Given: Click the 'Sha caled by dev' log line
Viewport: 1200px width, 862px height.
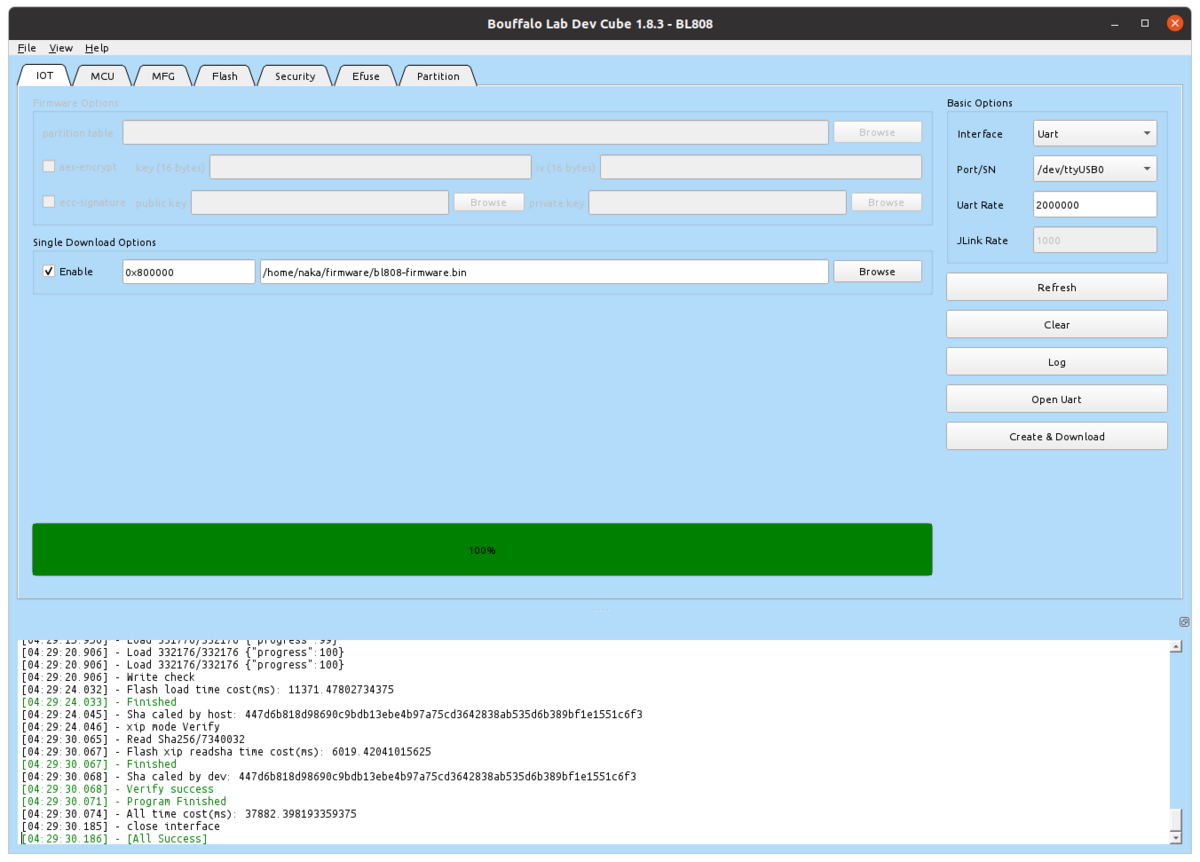Looking at the screenshot, I should pos(329,776).
